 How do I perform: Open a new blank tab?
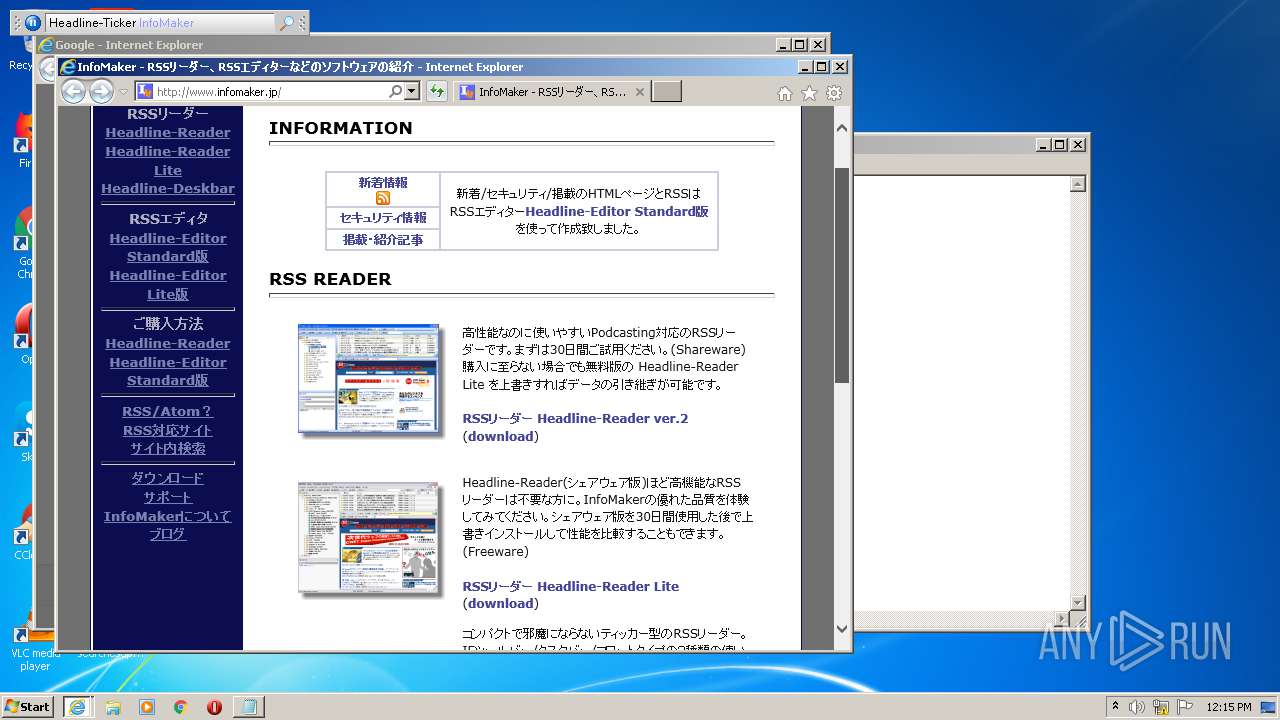667,92
